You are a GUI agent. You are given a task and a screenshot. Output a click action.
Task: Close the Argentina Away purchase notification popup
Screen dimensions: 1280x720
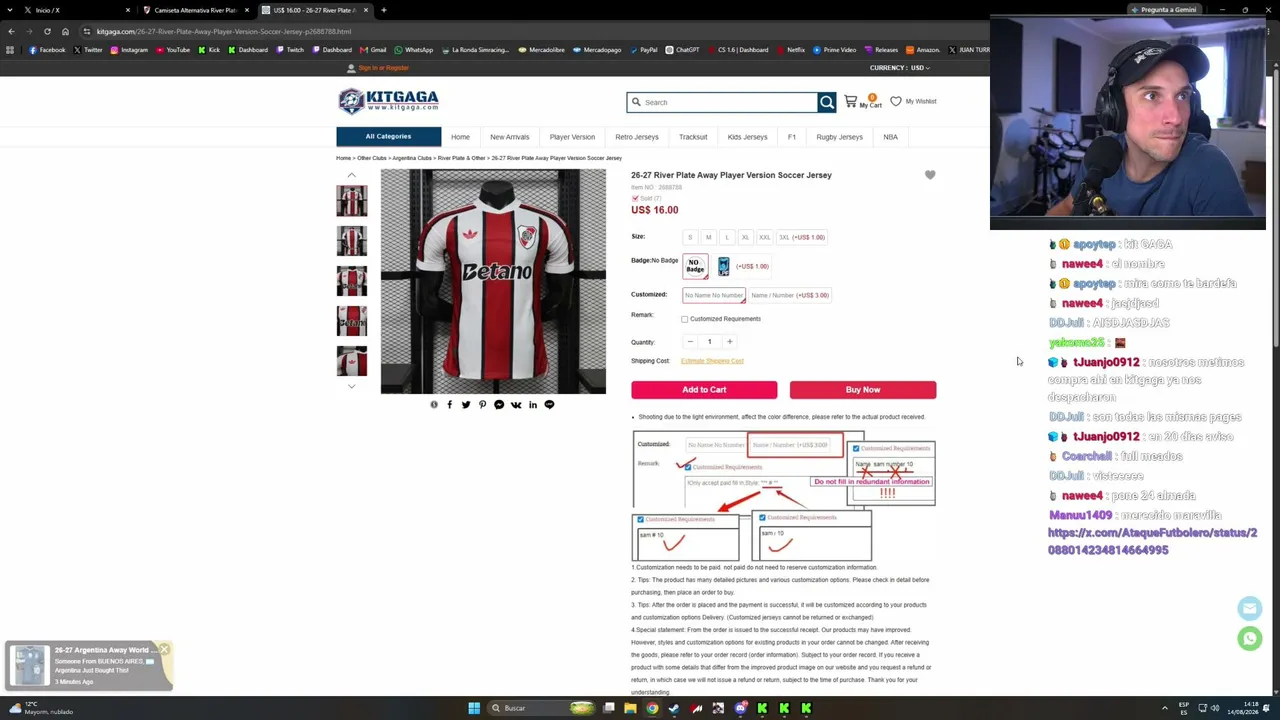tap(164, 650)
